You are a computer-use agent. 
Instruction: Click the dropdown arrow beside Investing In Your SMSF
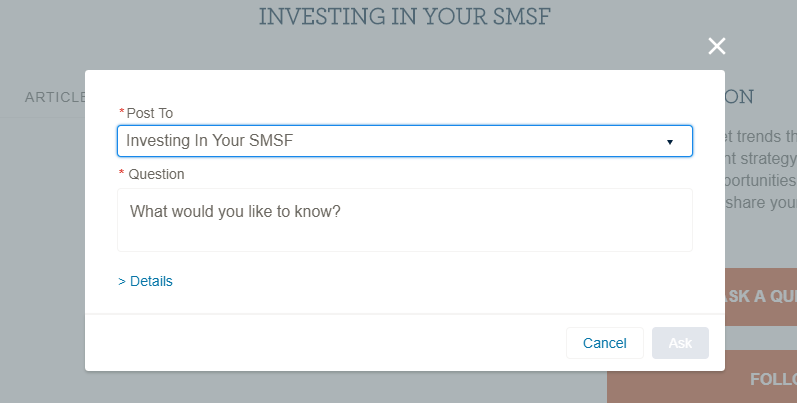point(670,142)
